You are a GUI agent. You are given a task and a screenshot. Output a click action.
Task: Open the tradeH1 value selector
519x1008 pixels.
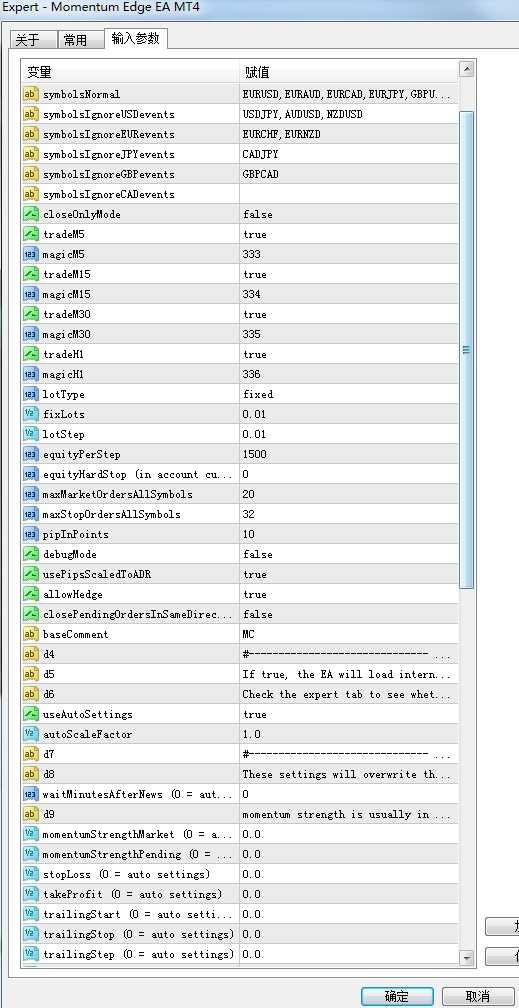pos(349,354)
